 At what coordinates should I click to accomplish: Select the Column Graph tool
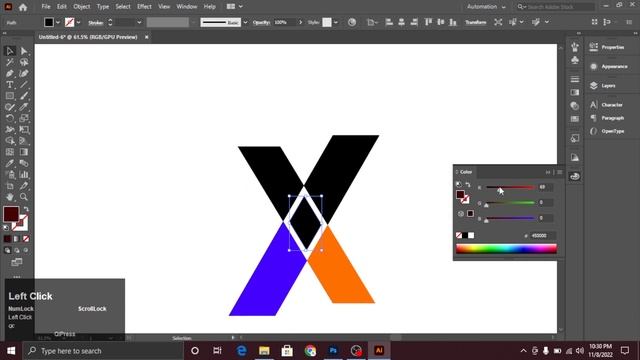[24, 175]
